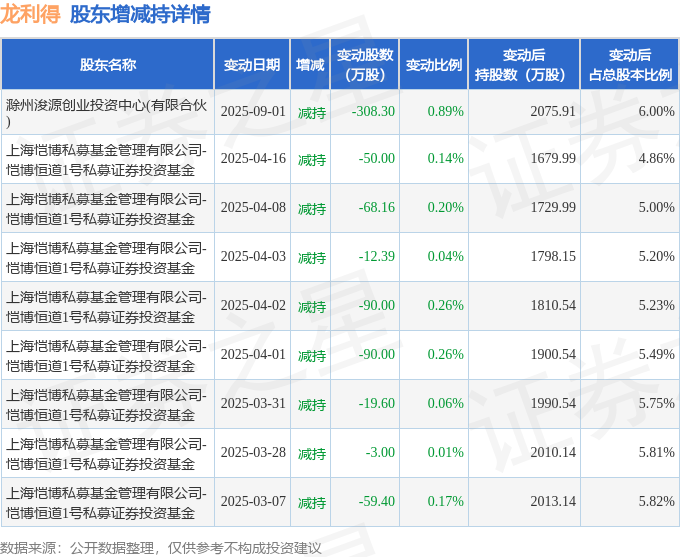Click the 0.04% change ratio
The image size is (680, 557).
[445, 256]
